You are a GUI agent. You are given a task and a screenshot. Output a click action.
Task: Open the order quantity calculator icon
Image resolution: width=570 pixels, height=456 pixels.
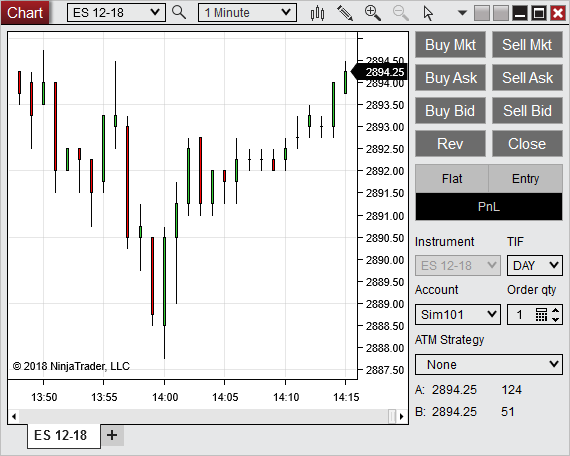[x=541, y=315]
